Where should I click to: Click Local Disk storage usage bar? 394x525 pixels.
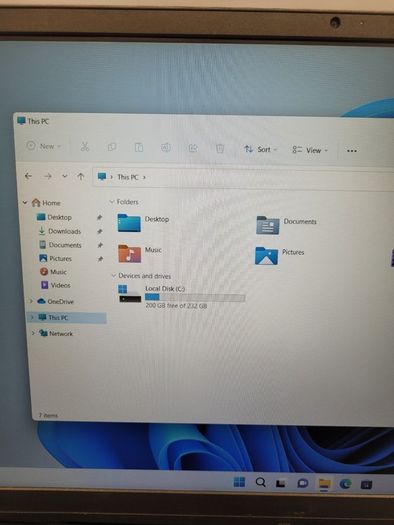(x=195, y=297)
